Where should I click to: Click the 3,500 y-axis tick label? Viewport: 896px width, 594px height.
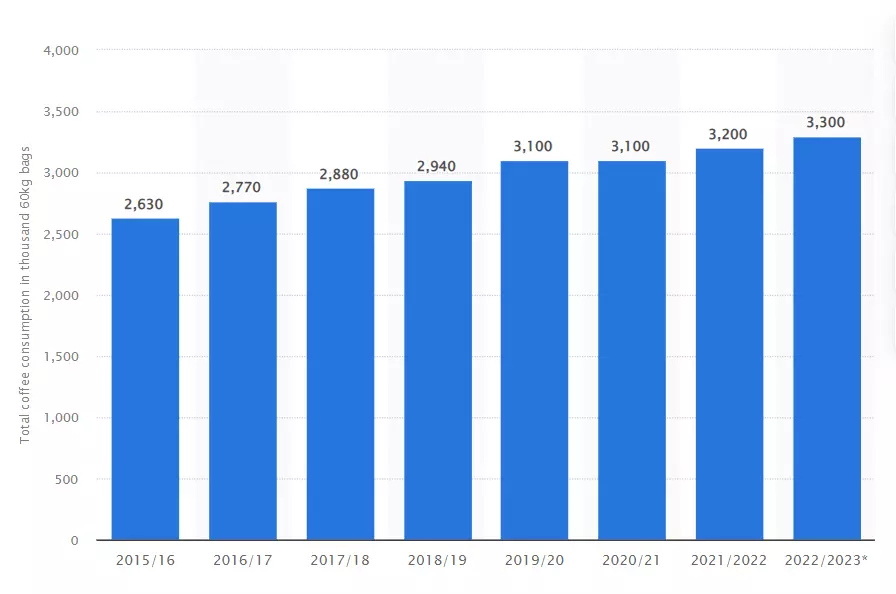tap(61, 112)
